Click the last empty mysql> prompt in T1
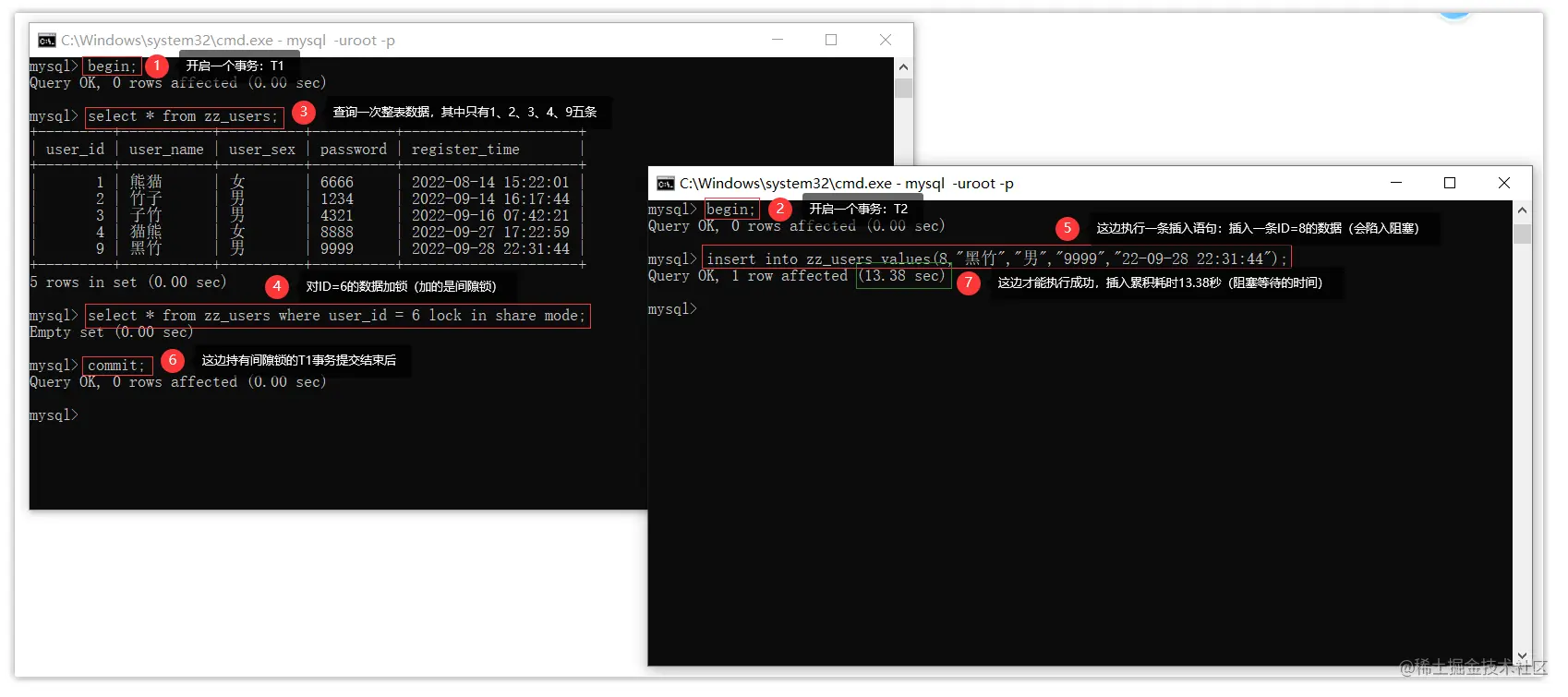Viewport: 1568px width, 697px height. (54, 415)
